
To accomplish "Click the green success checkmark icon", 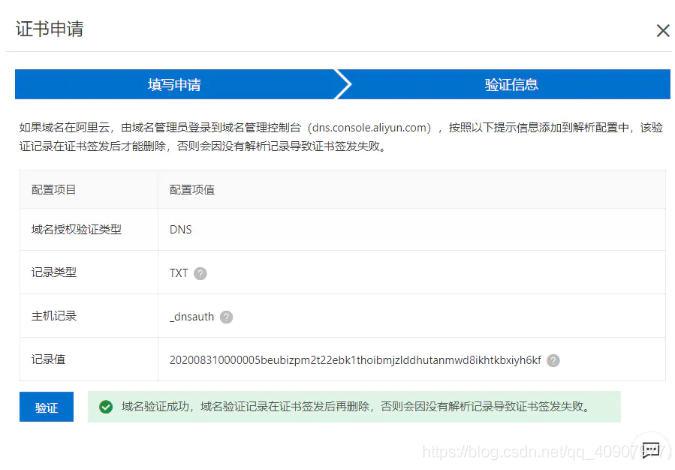I will pos(105,407).
